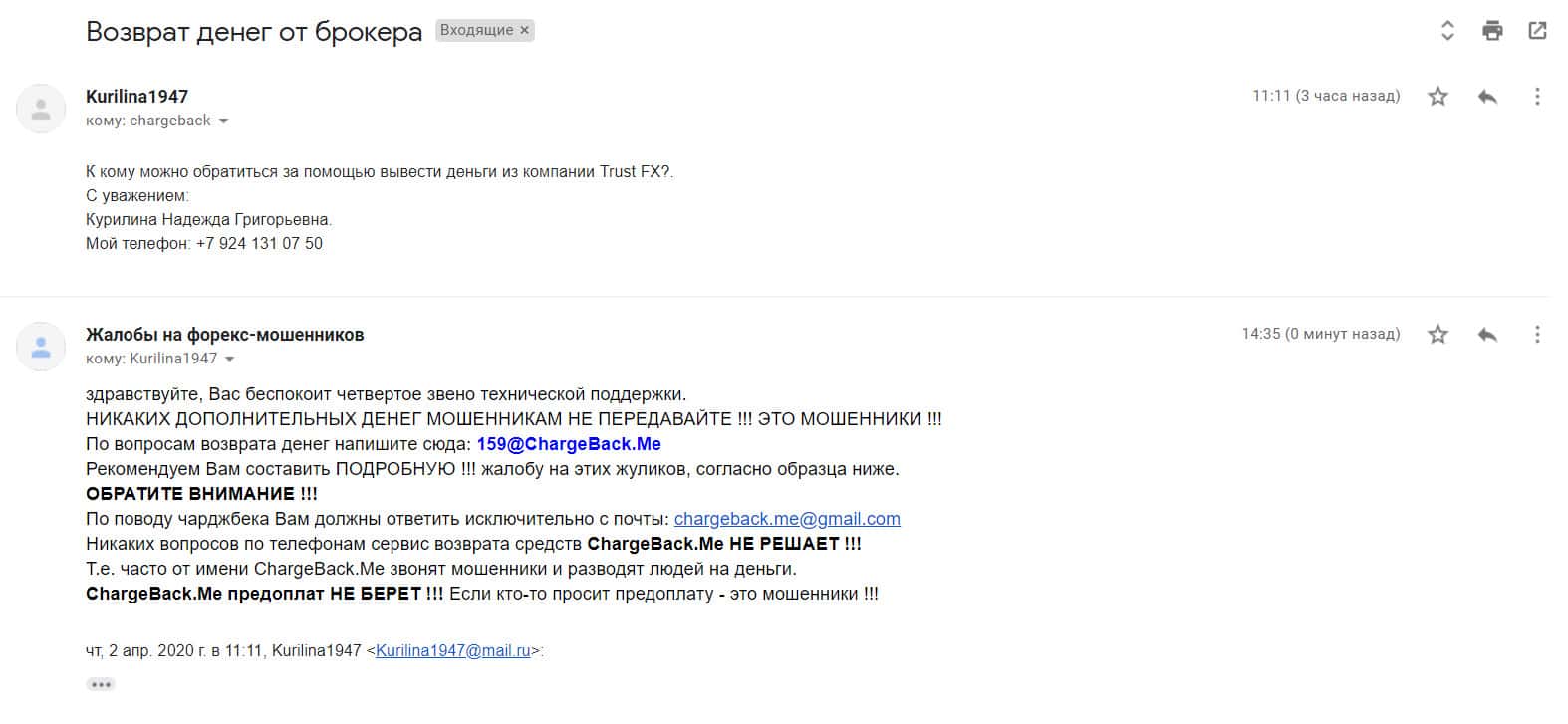Toggle expand all messages arrows icon

(x=1447, y=30)
